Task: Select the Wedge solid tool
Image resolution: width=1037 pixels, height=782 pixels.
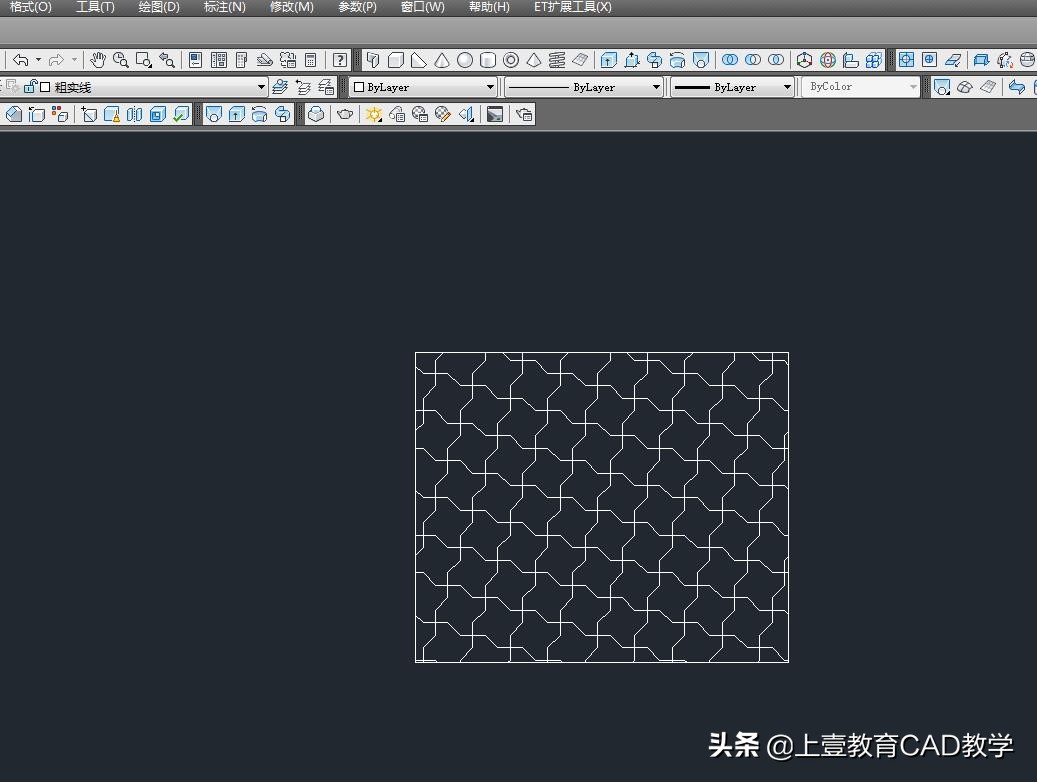Action: tap(419, 60)
